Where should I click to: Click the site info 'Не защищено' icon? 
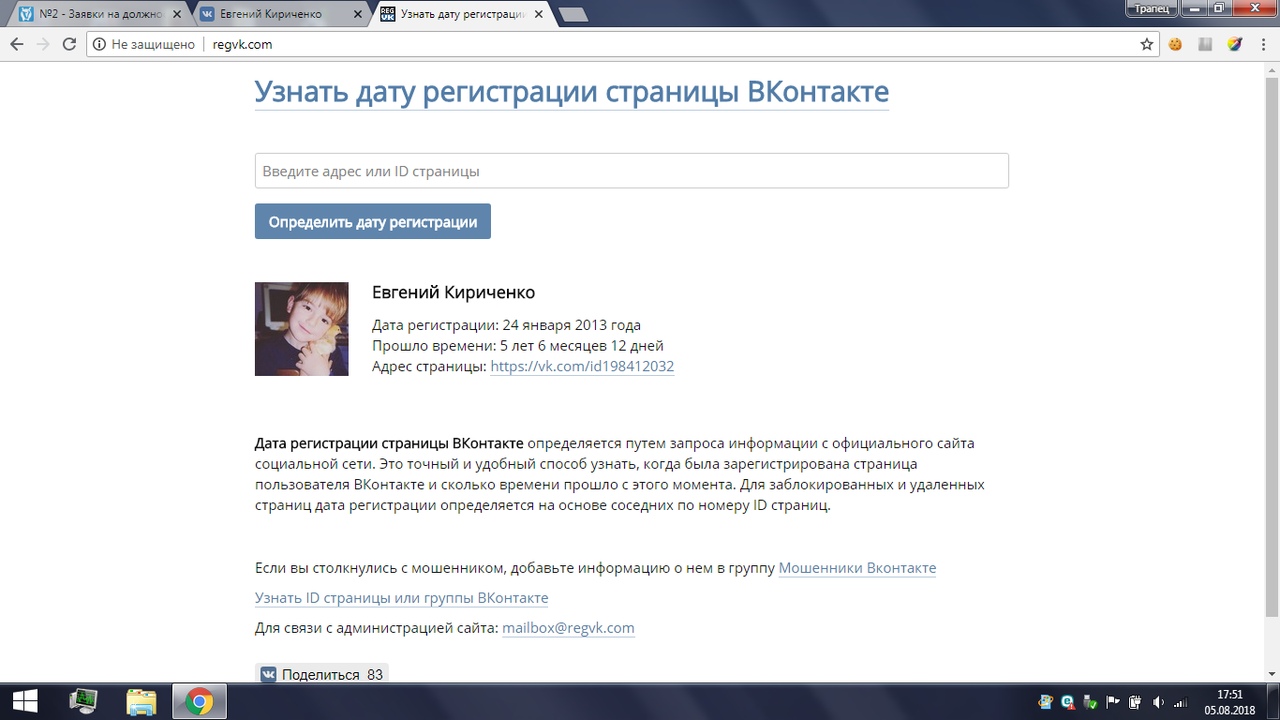(98, 44)
